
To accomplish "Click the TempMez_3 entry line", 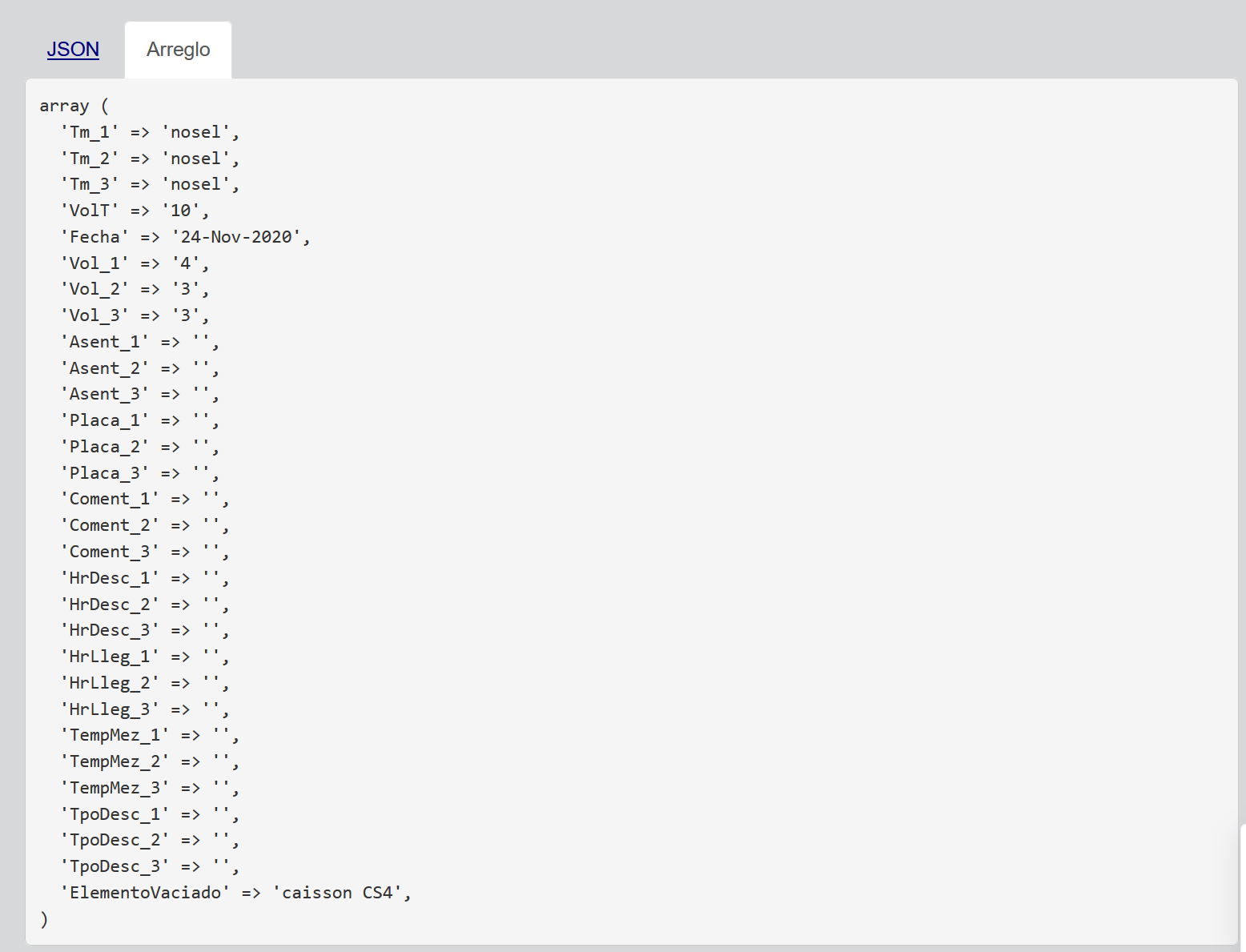I will click(150, 788).
